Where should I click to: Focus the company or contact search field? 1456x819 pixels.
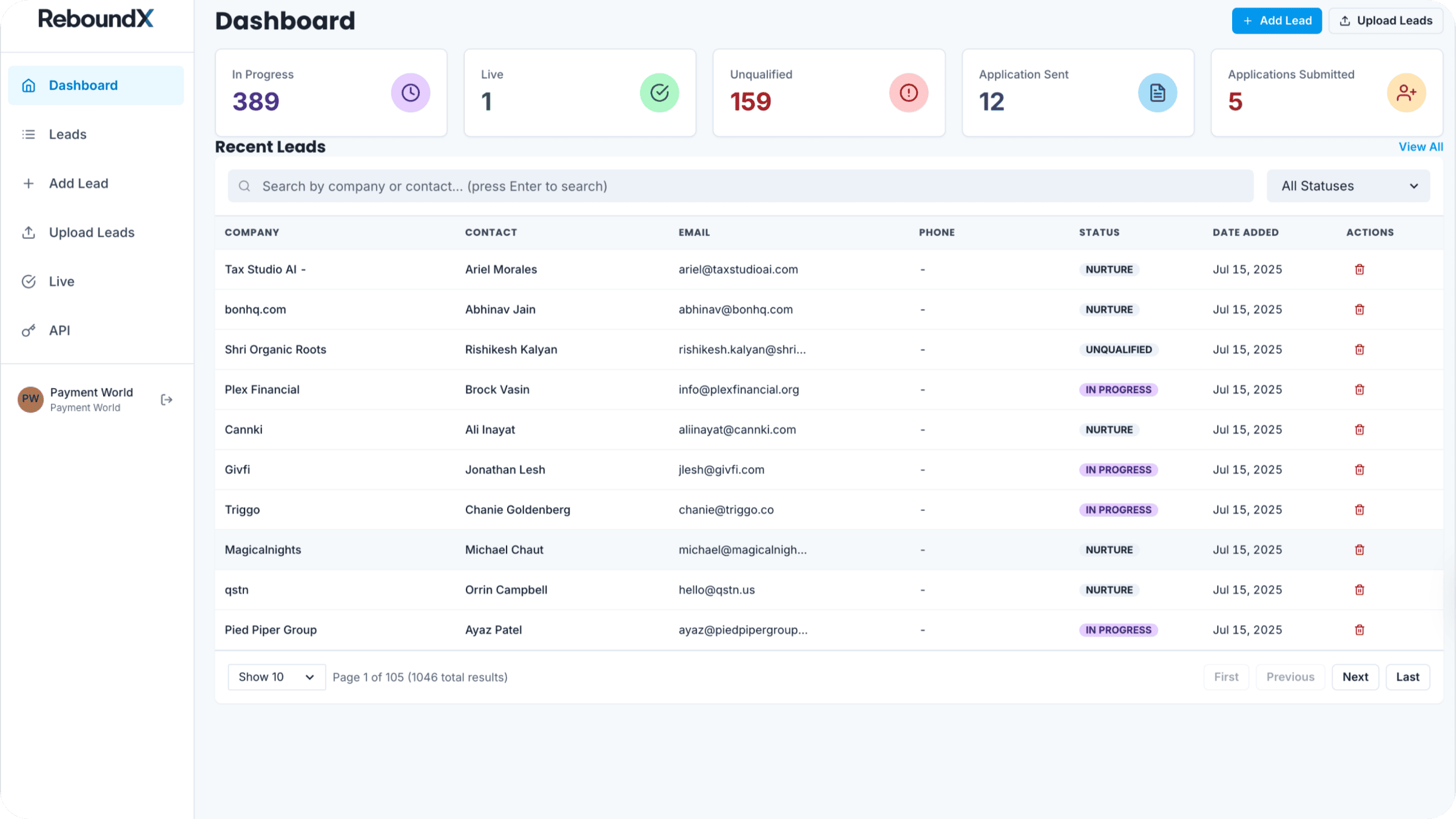[x=740, y=186]
